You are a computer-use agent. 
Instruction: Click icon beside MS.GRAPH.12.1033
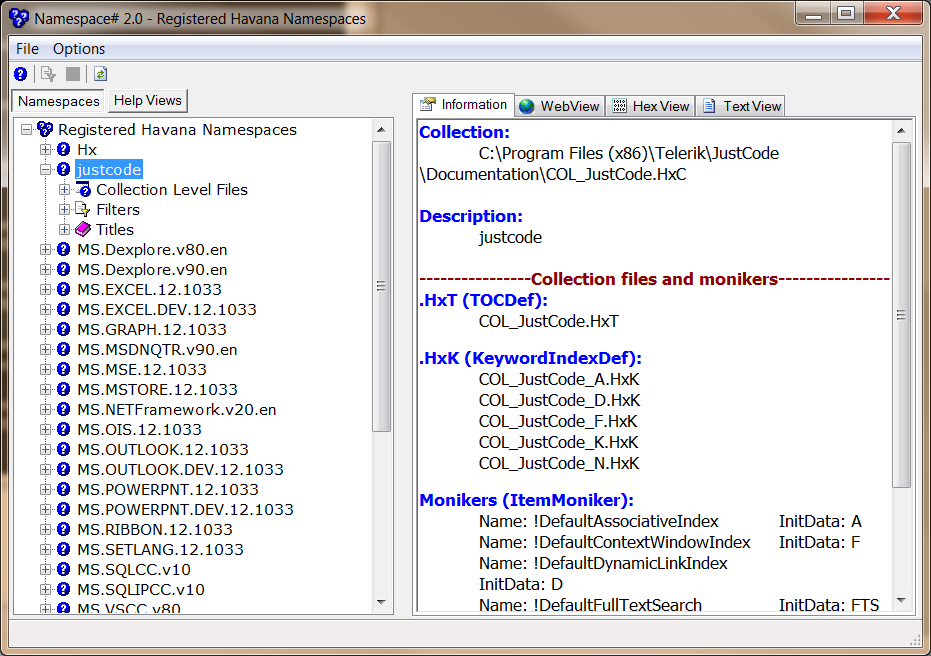point(64,329)
